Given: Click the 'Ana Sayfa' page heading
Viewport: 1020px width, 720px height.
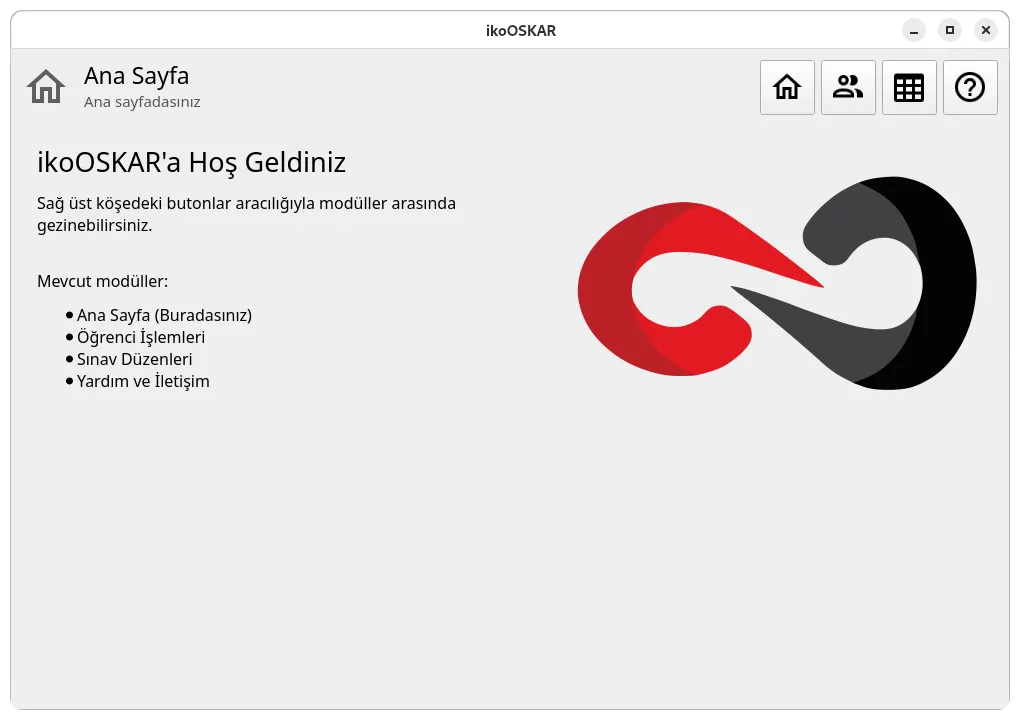Looking at the screenshot, I should (137, 76).
